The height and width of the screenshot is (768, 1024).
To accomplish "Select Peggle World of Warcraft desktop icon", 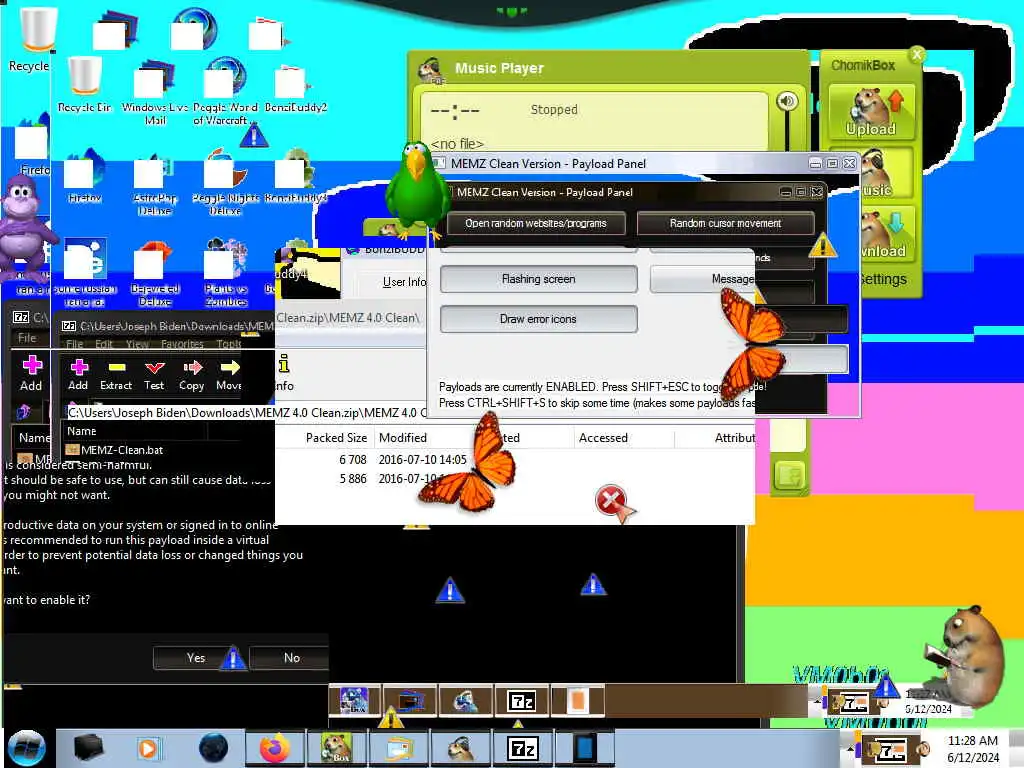I will coord(225,92).
